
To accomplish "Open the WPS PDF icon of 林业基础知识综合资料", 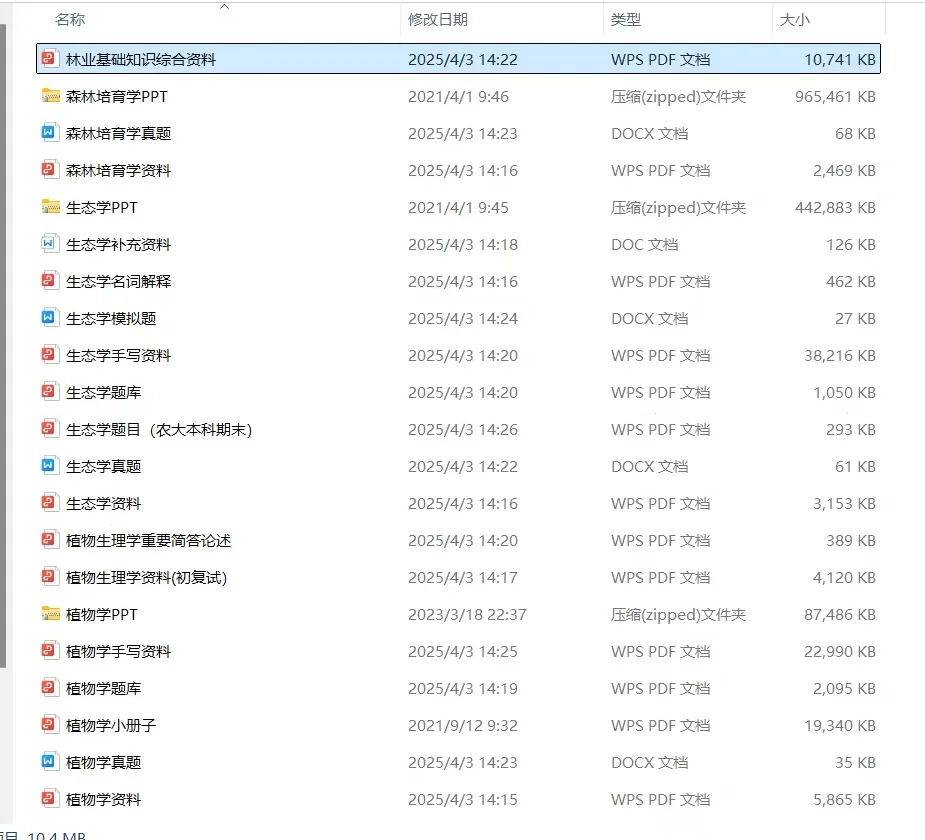I will click(x=50, y=59).
